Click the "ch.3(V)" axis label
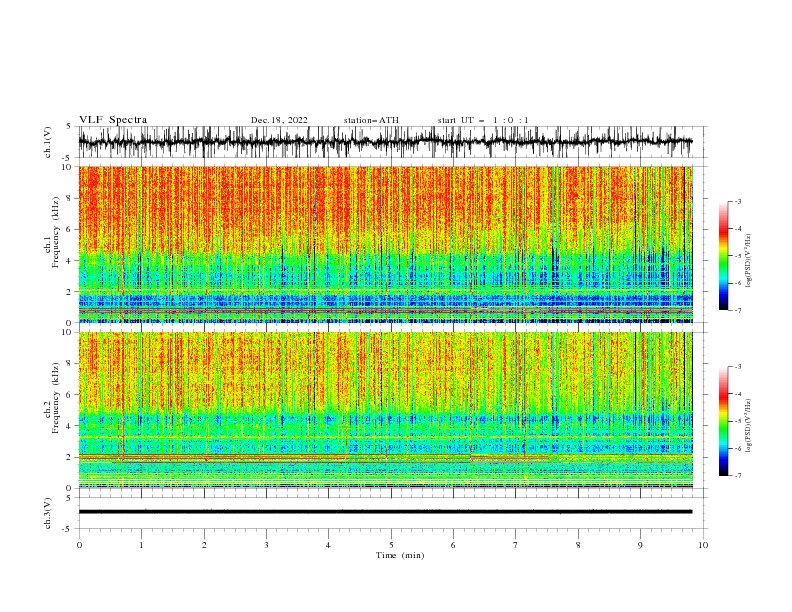792x612 pixels. pyautogui.click(x=48, y=513)
